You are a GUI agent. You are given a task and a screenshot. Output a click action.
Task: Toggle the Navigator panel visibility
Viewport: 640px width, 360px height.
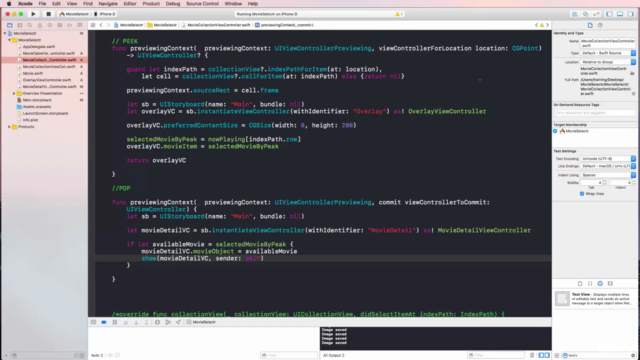609,14
